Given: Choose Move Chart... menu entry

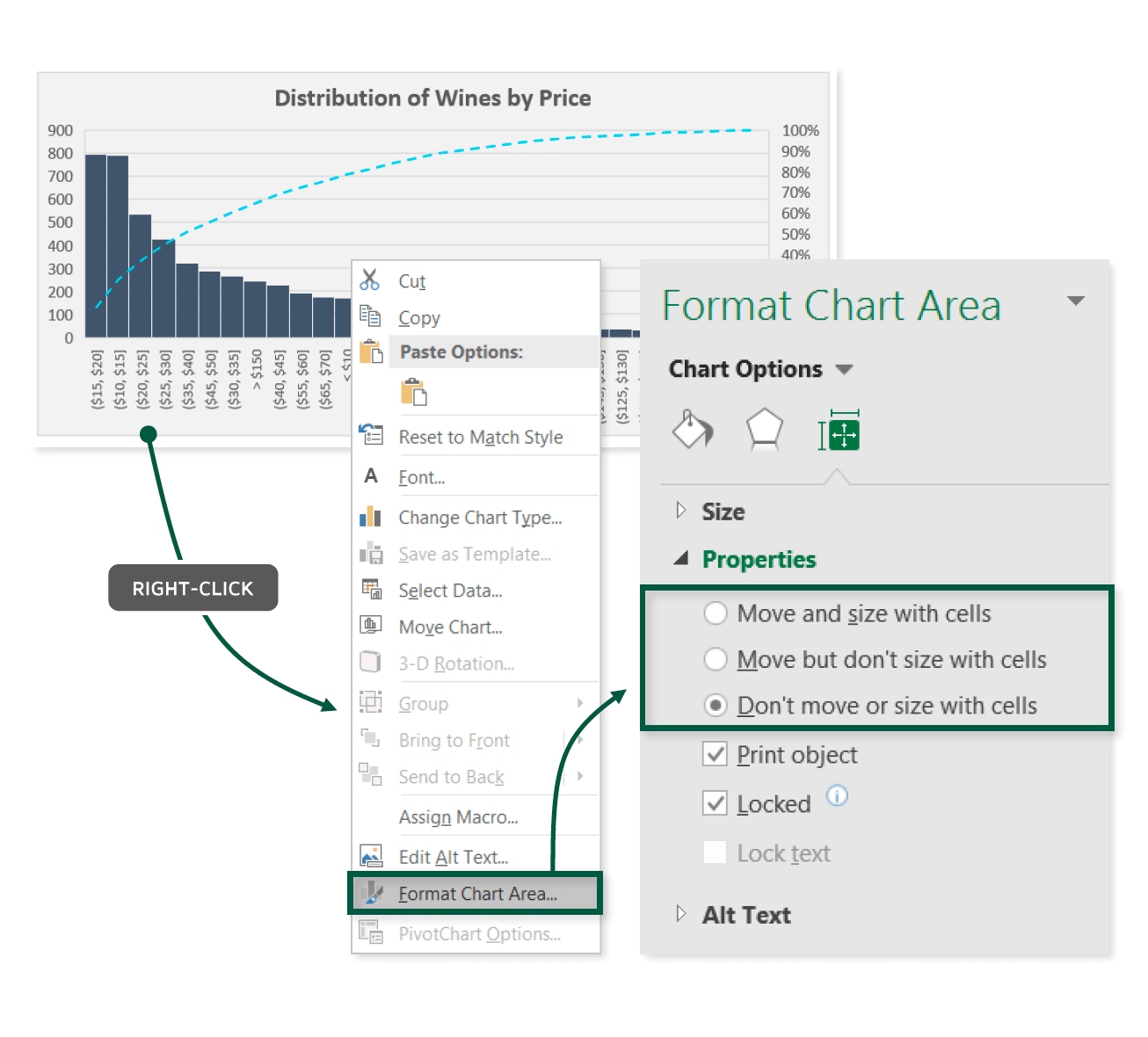Looking at the screenshot, I should tap(476, 627).
